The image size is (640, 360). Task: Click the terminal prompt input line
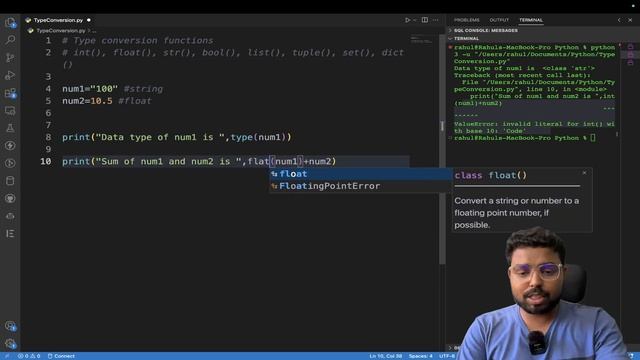(x=524, y=138)
